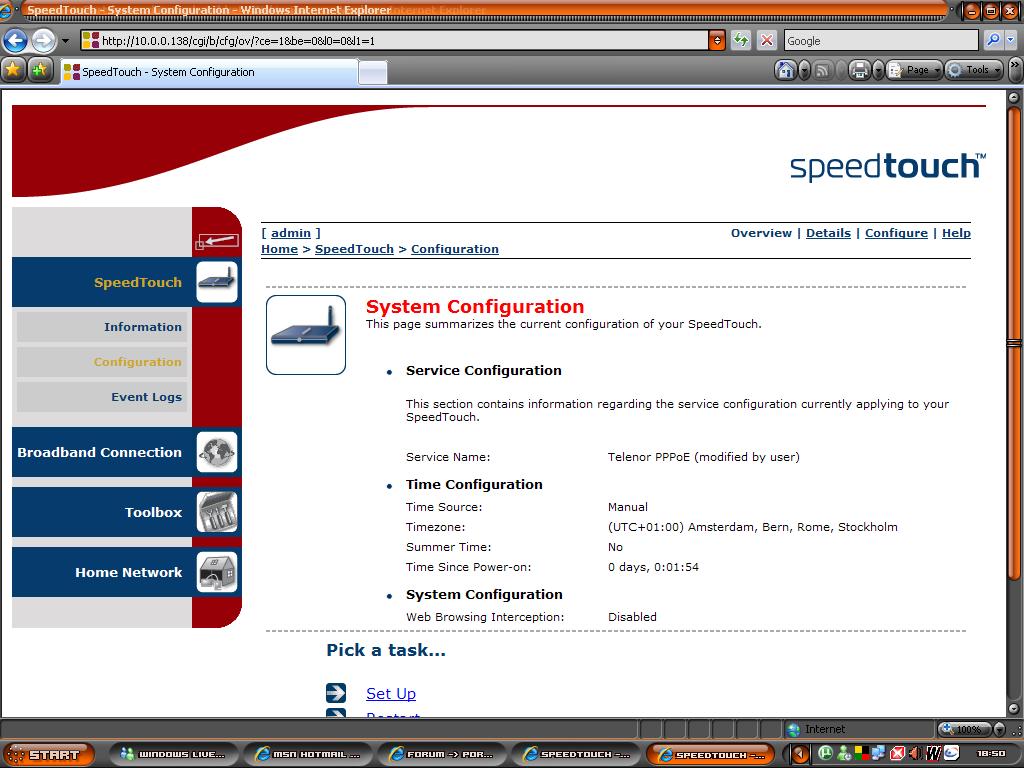Click the Home page toolbar icon
The height and width of the screenshot is (768, 1024).
pos(786,70)
